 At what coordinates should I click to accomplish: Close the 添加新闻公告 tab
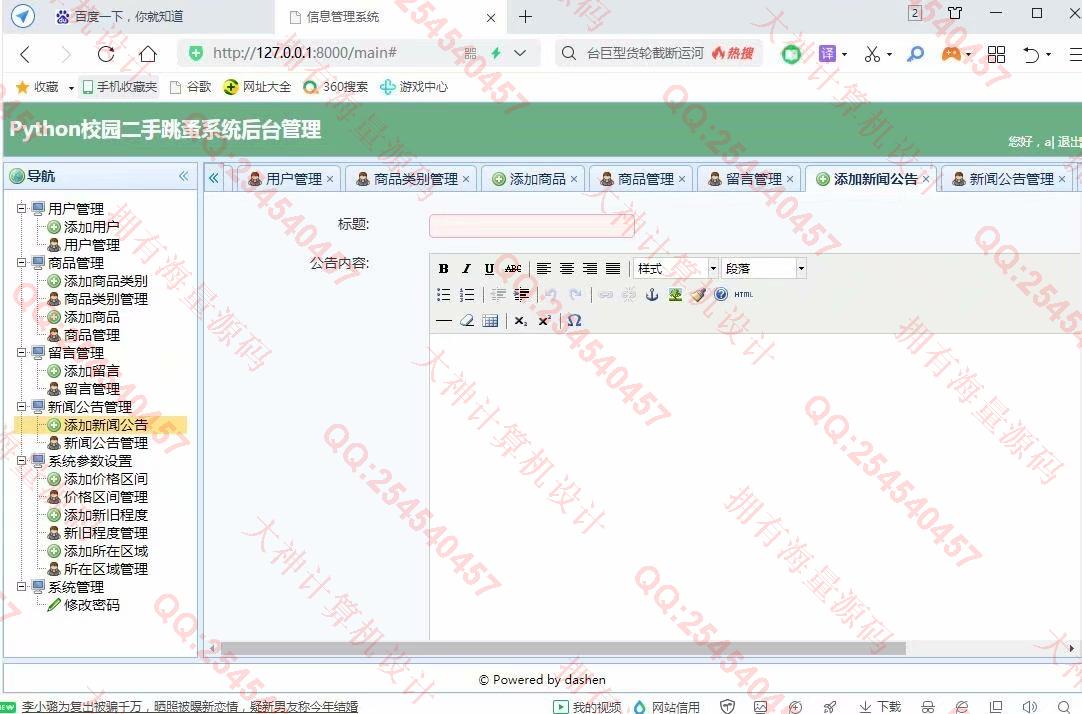pyautogui.click(x=926, y=179)
